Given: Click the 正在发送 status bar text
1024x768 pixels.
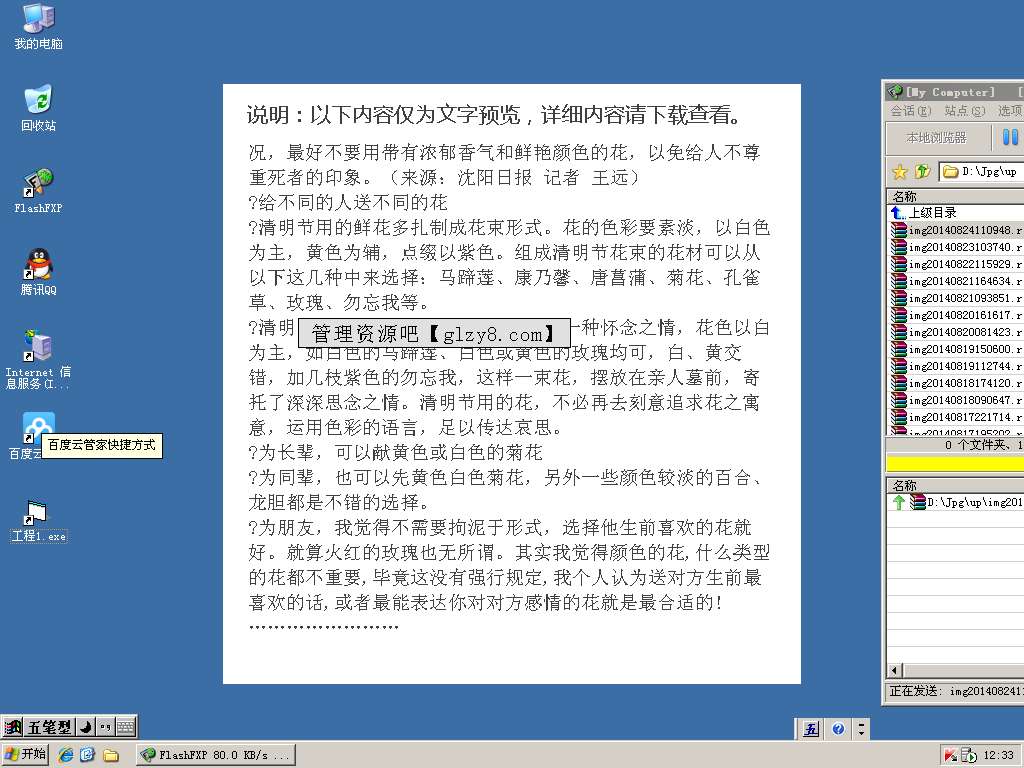Looking at the screenshot, I should 955,692.
